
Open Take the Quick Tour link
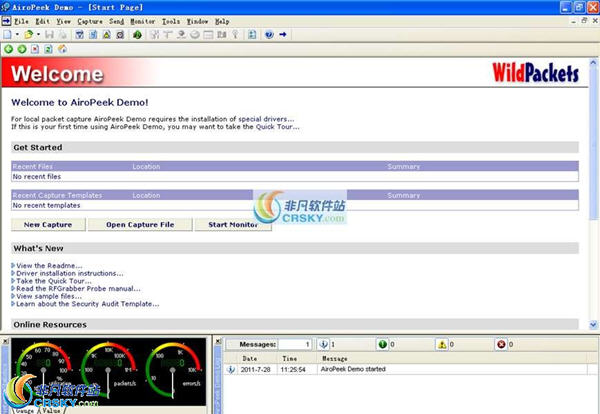54,281
